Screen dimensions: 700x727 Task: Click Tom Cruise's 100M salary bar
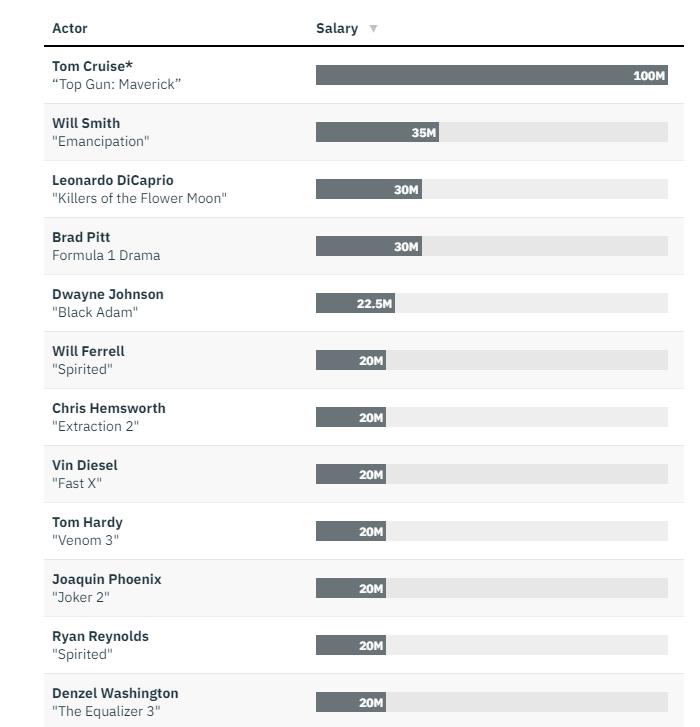pyautogui.click(x=491, y=75)
